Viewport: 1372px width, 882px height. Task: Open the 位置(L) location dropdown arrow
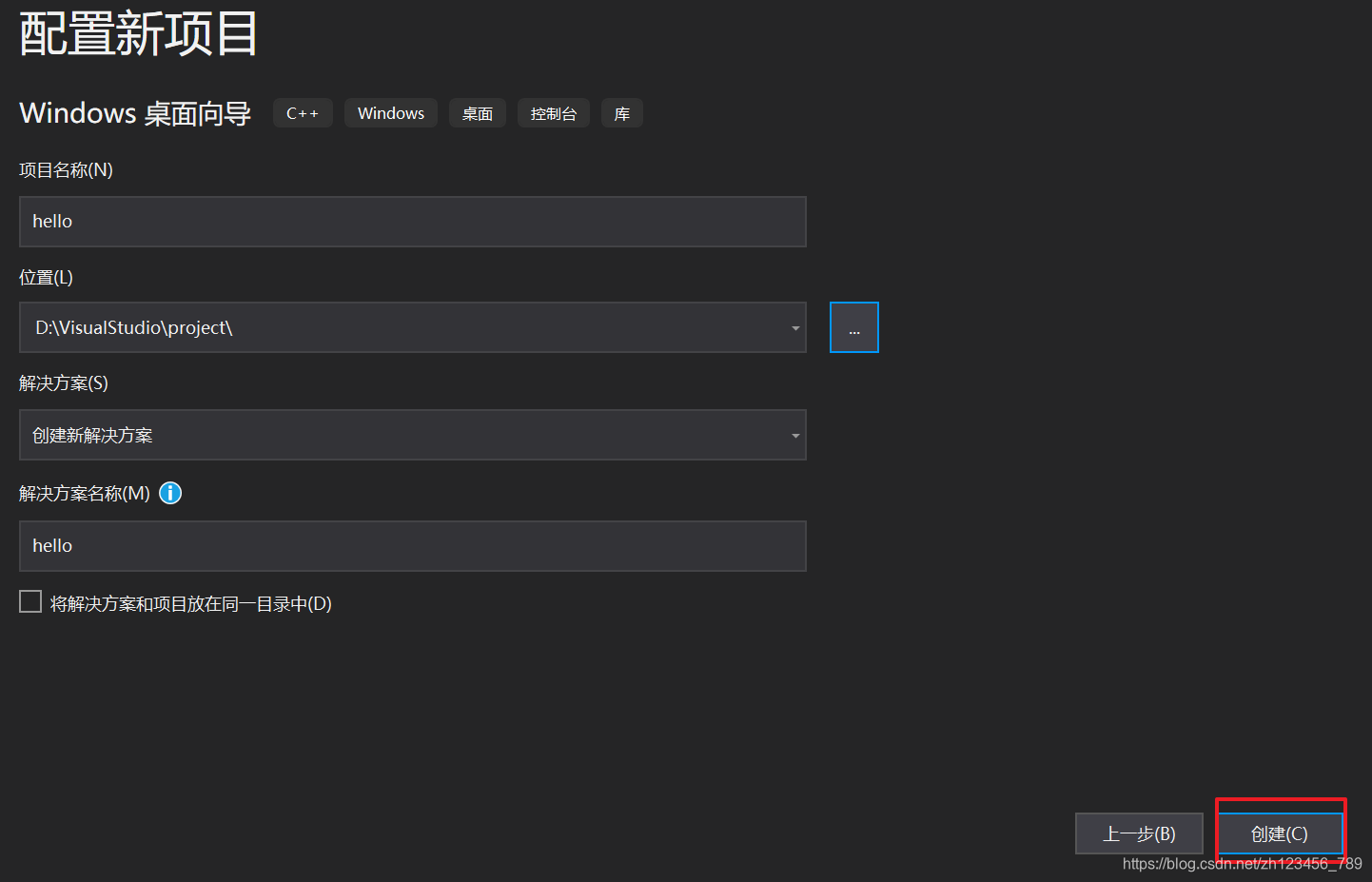(x=795, y=328)
